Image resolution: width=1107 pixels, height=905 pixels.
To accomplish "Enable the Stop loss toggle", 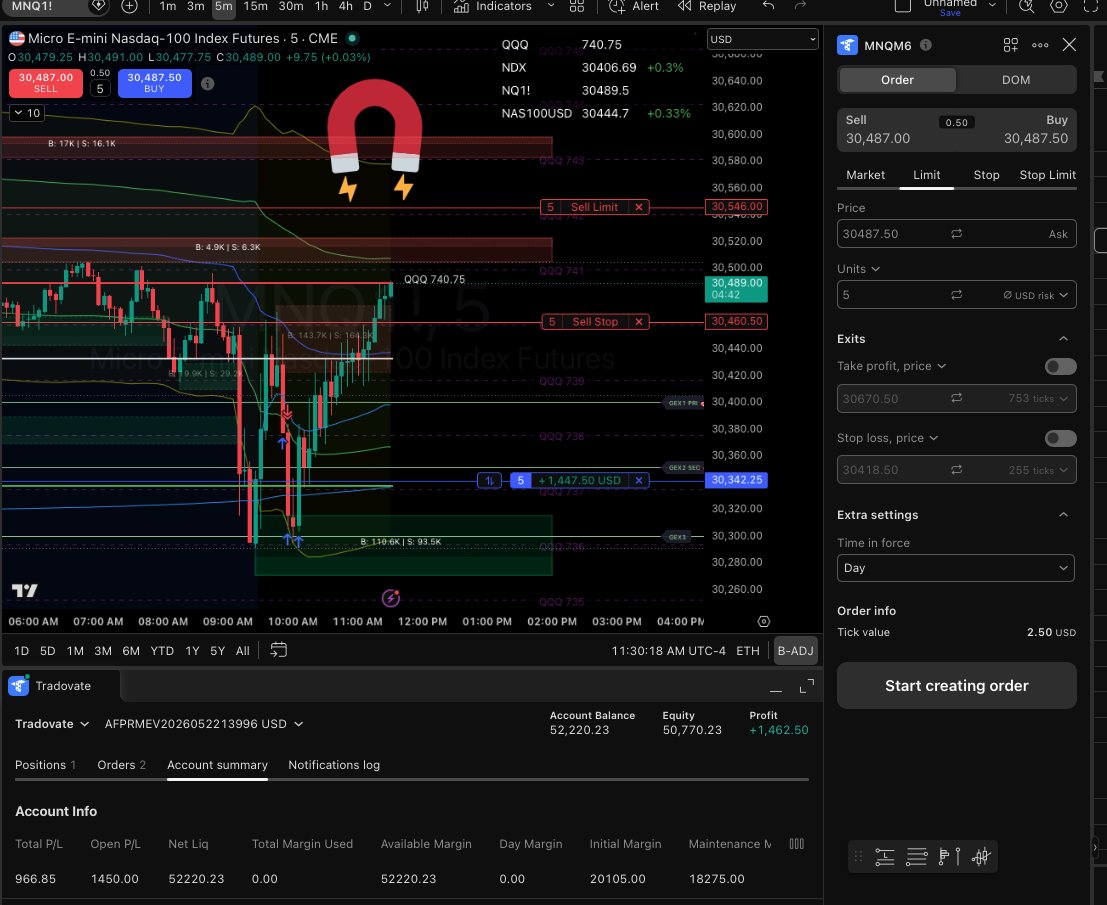I will point(1060,438).
